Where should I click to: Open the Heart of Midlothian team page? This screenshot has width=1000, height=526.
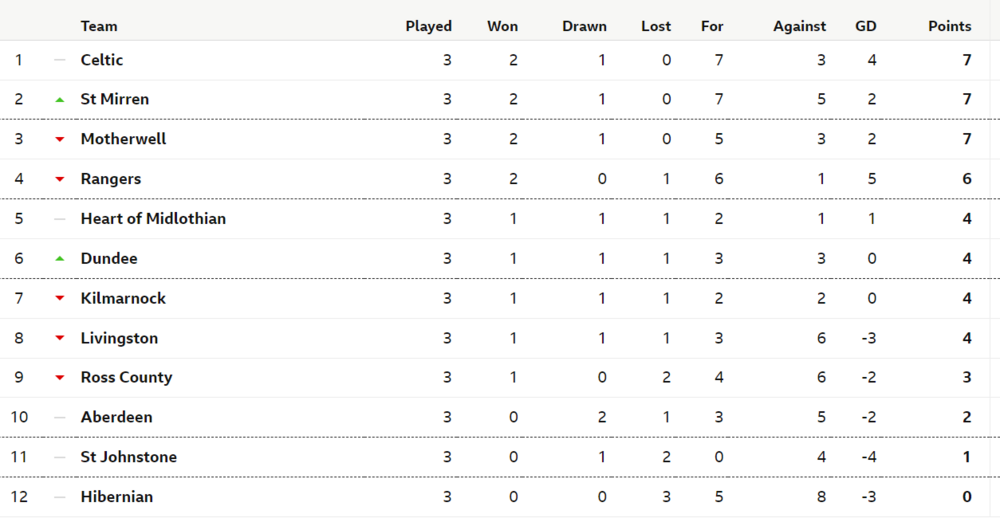(153, 219)
